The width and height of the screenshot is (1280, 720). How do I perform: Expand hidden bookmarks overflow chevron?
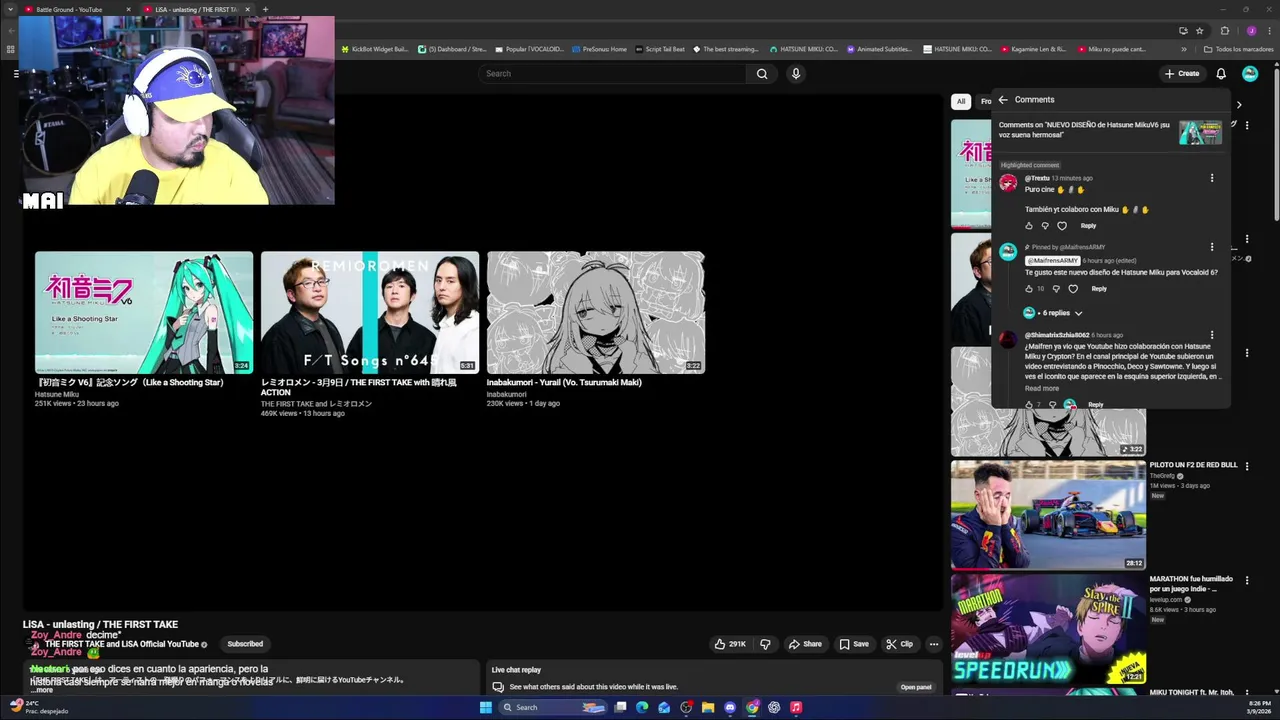(1184, 49)
